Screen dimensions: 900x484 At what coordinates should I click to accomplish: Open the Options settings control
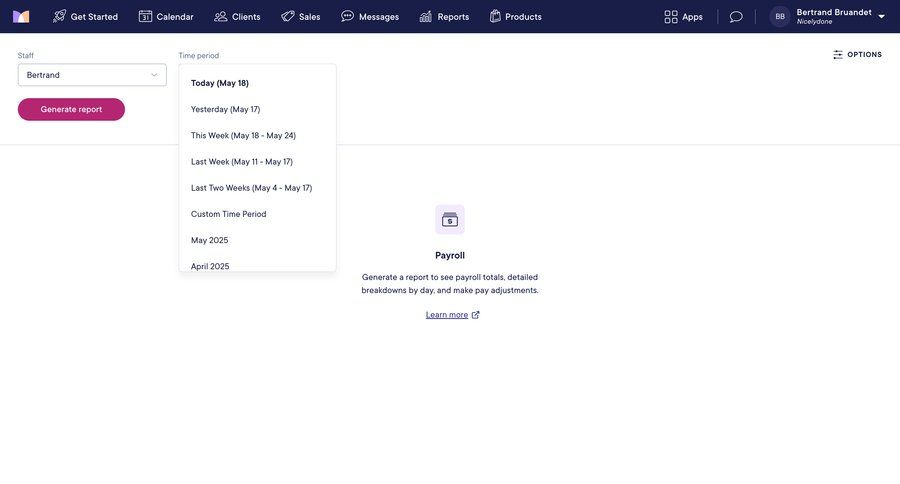857,55
